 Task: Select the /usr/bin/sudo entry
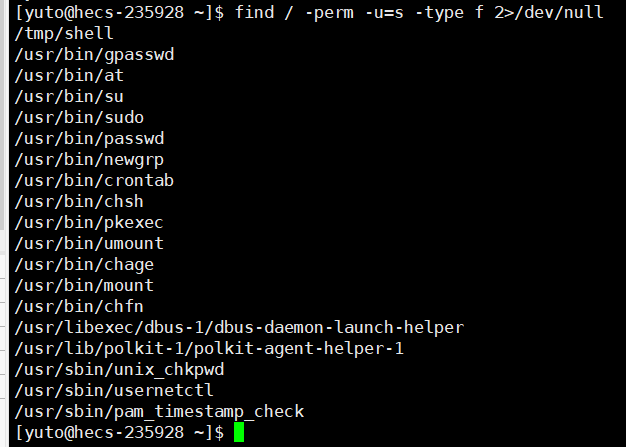[x=79, y=117]
